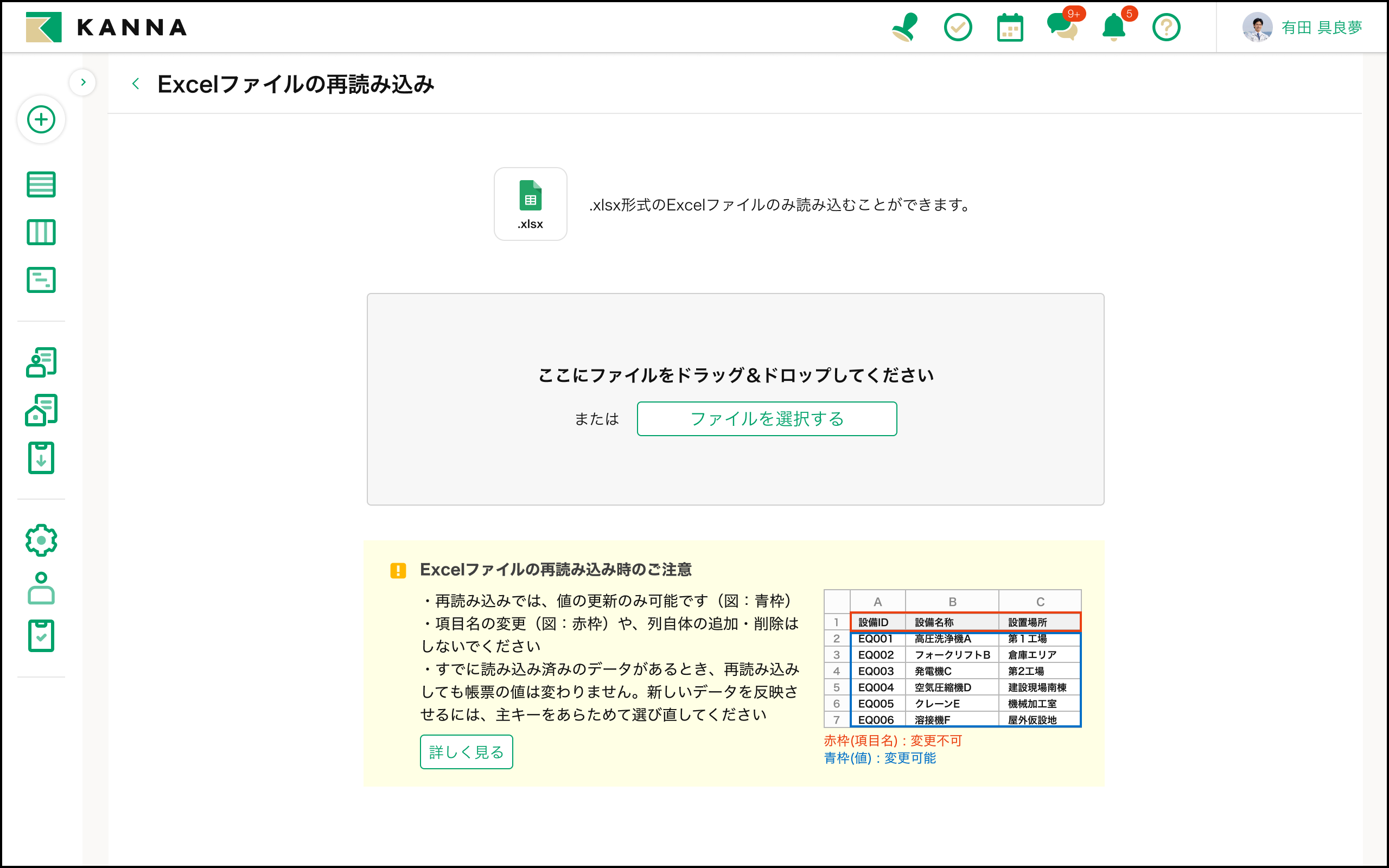The width and height of the screenshot is (1389, 868).
Task: Click the help question mark icon
Action: [x=1165, y=27]
